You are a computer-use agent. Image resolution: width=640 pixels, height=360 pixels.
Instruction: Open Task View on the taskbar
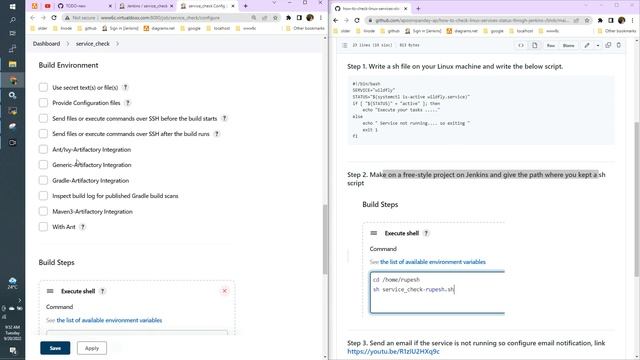point(12,33)
